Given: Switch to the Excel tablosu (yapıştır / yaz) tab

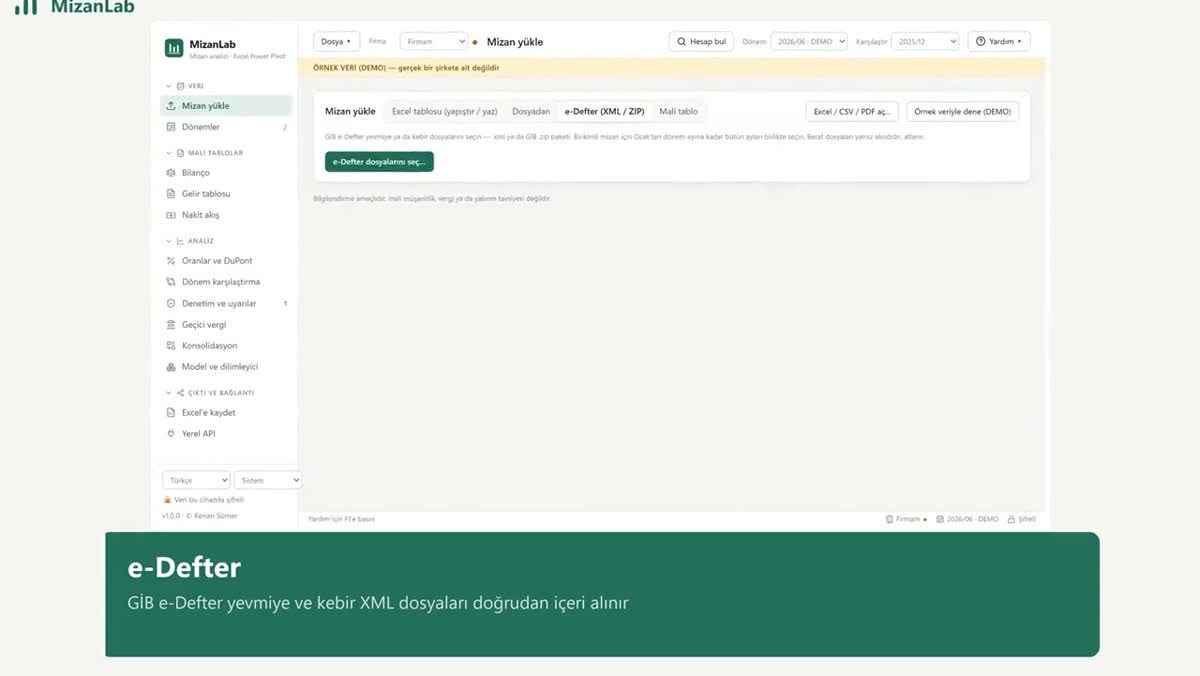Looking at the screenshot, I should [x=445, y=111].
